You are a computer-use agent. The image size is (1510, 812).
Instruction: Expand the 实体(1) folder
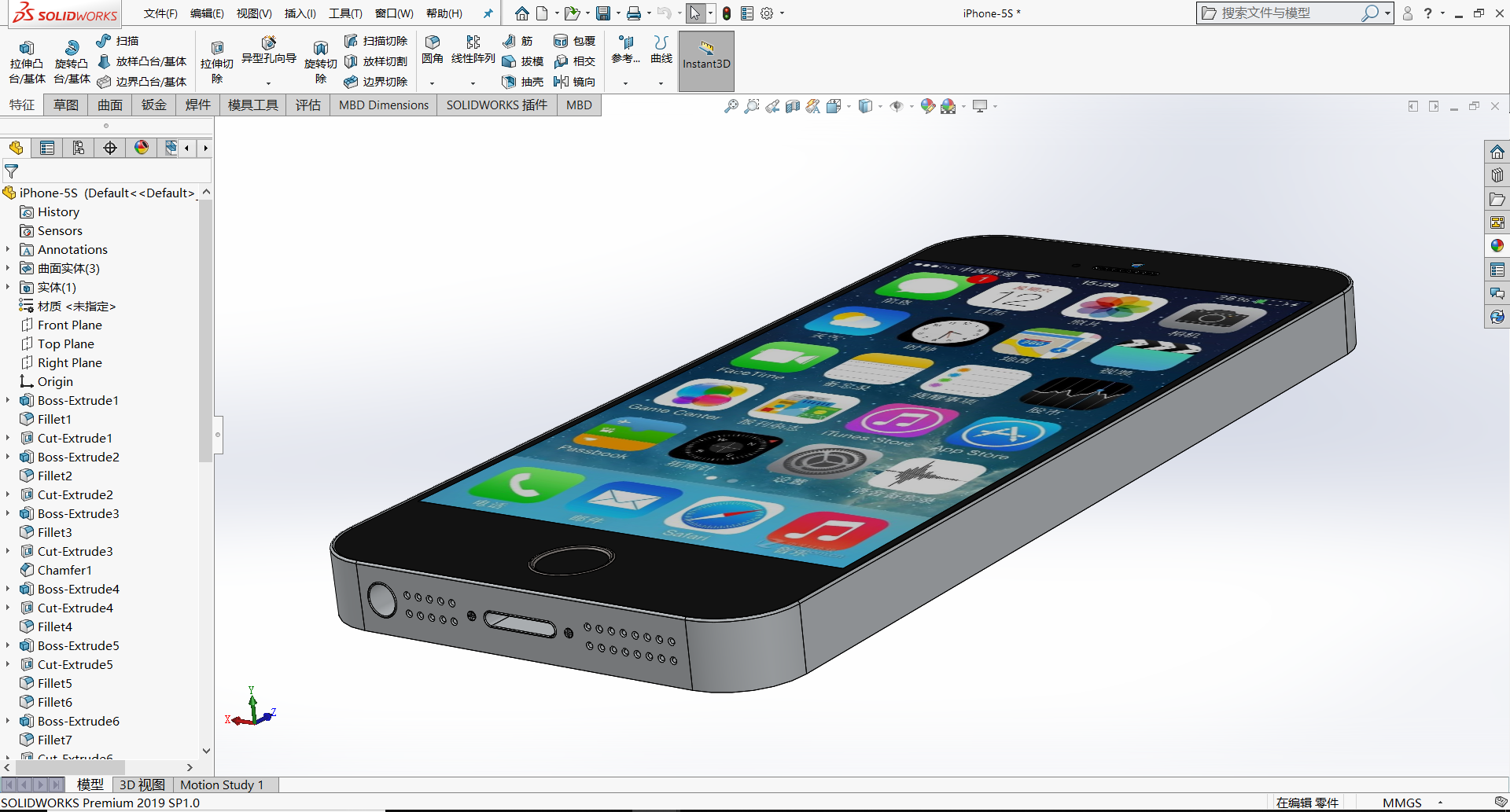click(x=8, y=287)
